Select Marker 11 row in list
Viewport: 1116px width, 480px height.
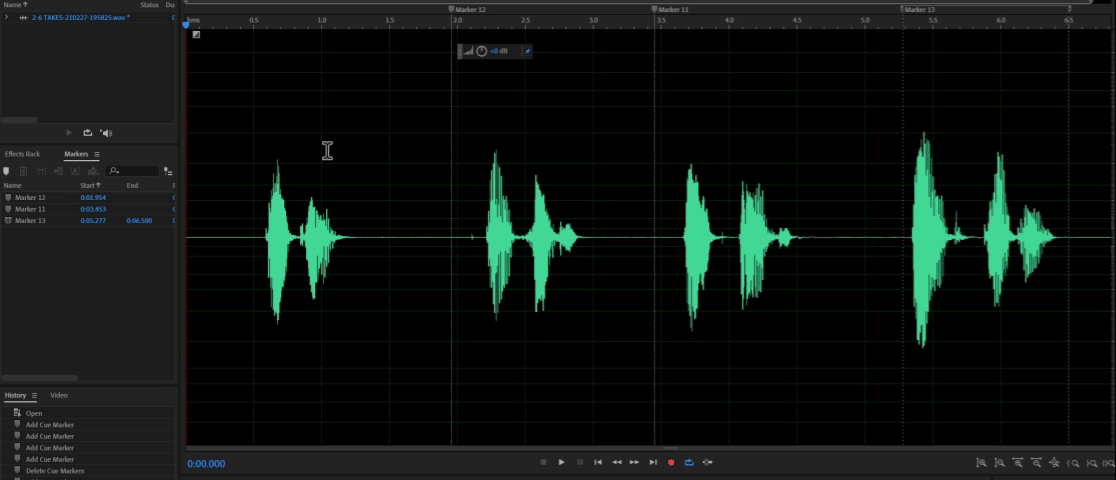point(88,209)
